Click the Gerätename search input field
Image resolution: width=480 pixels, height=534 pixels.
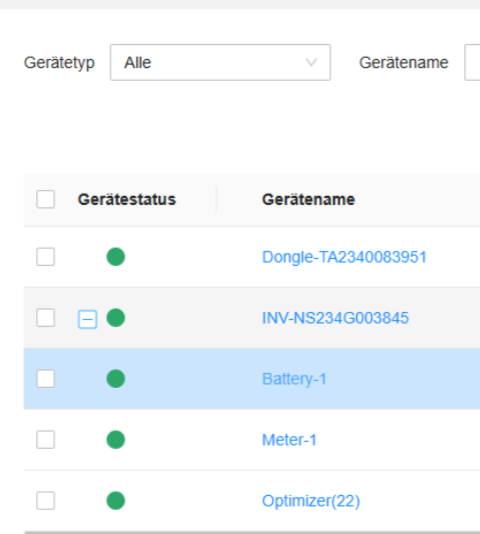point(472,62)
